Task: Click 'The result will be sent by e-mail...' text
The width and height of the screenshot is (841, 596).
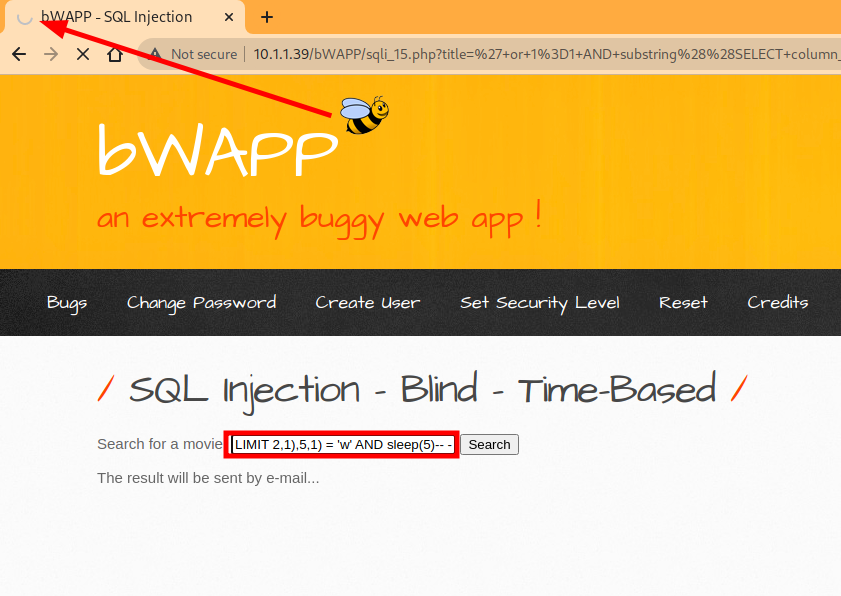Action: click(x=208, y=478)
